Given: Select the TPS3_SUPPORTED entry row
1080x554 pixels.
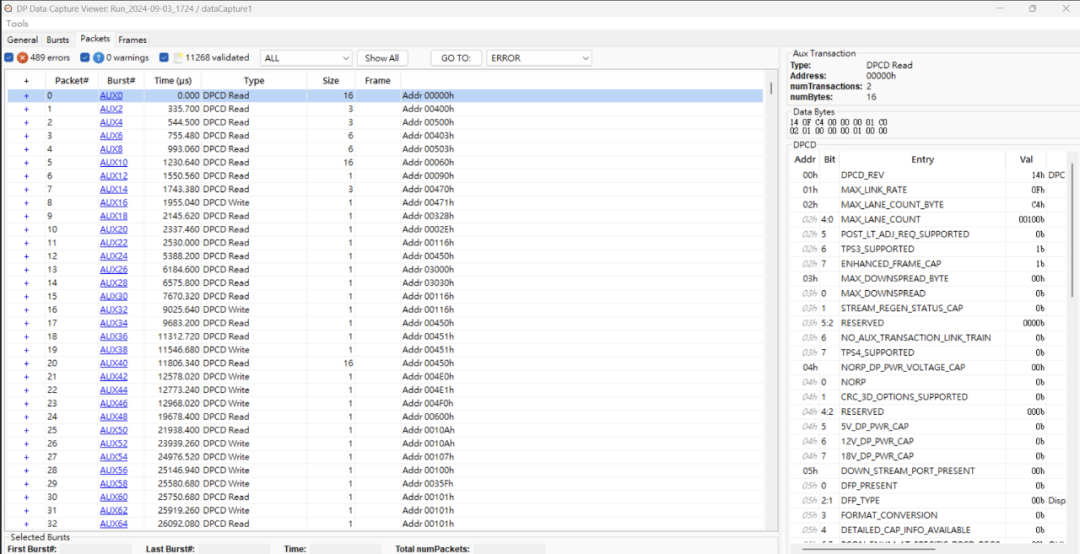Looking at the screenshot, I should click(x=928, y=249).
